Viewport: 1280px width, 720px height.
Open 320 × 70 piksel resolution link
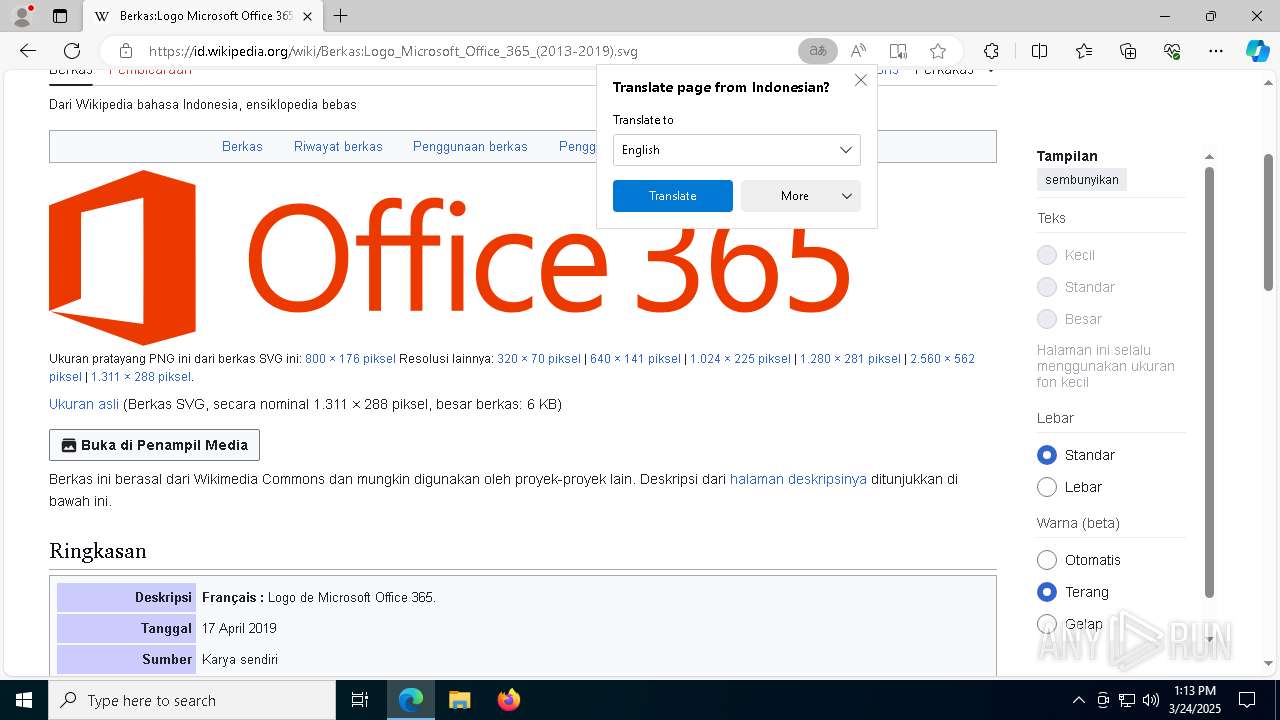pyautogui.click(x=538, y=358)
